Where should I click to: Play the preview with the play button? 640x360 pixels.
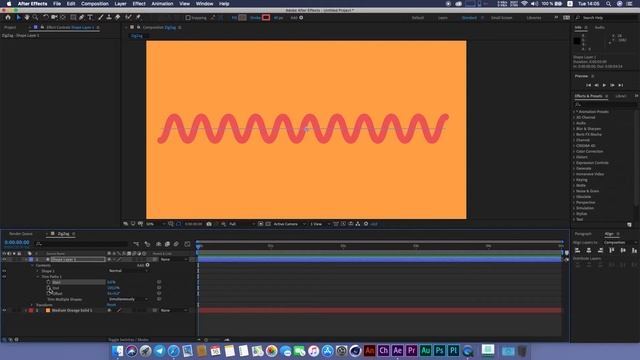[x=604, y=85]
